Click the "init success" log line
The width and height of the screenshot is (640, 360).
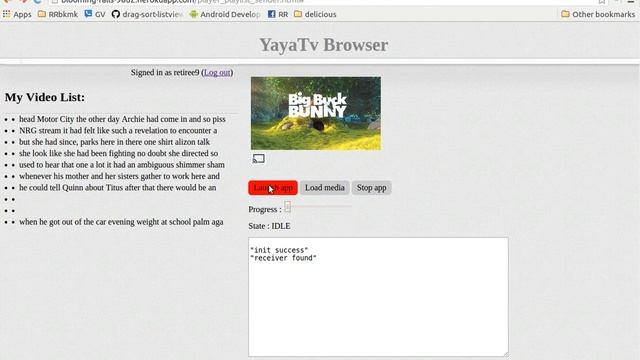click(279, 250)
